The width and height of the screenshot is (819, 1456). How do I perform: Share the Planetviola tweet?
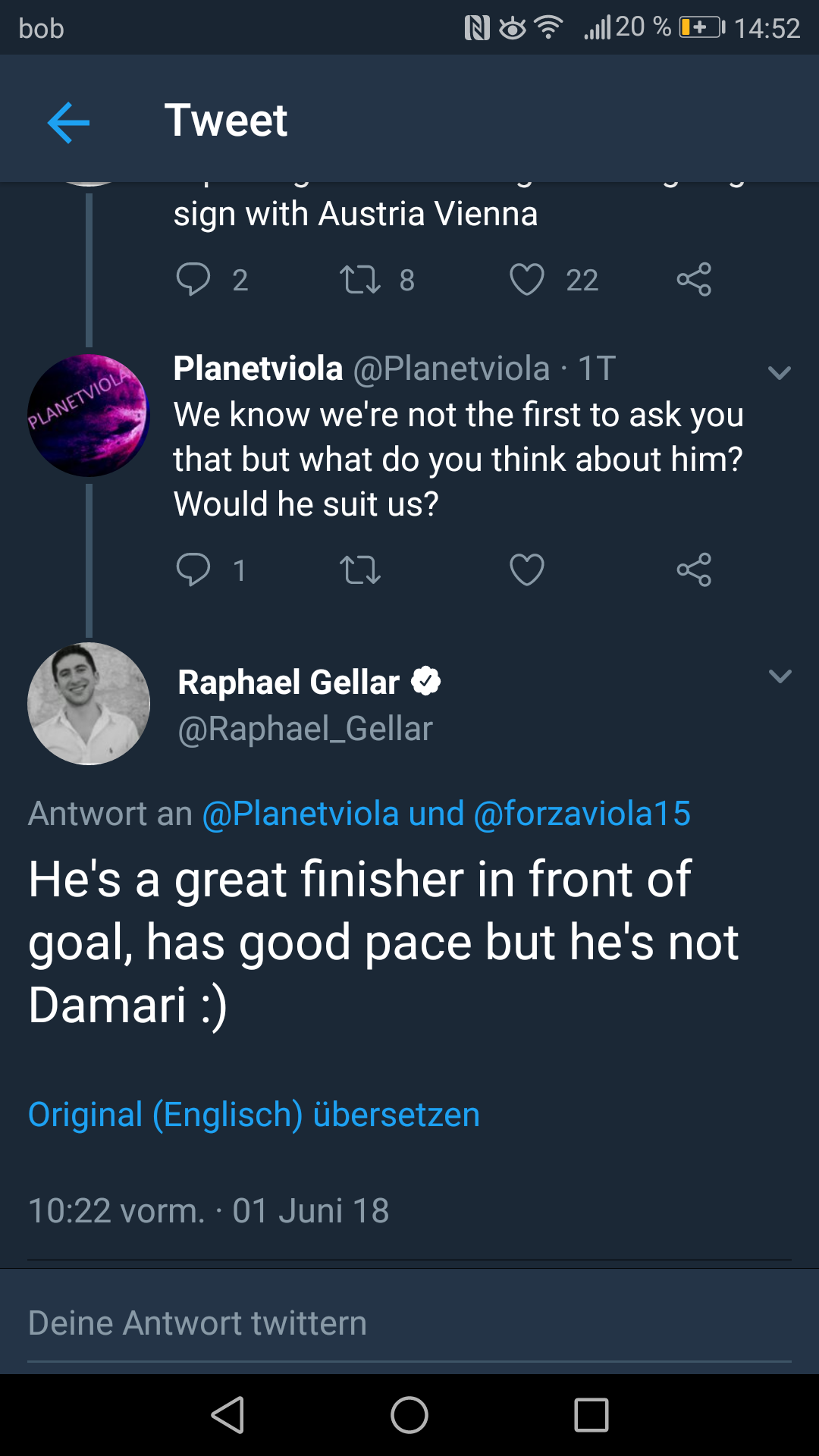click(x=694, y=570)
